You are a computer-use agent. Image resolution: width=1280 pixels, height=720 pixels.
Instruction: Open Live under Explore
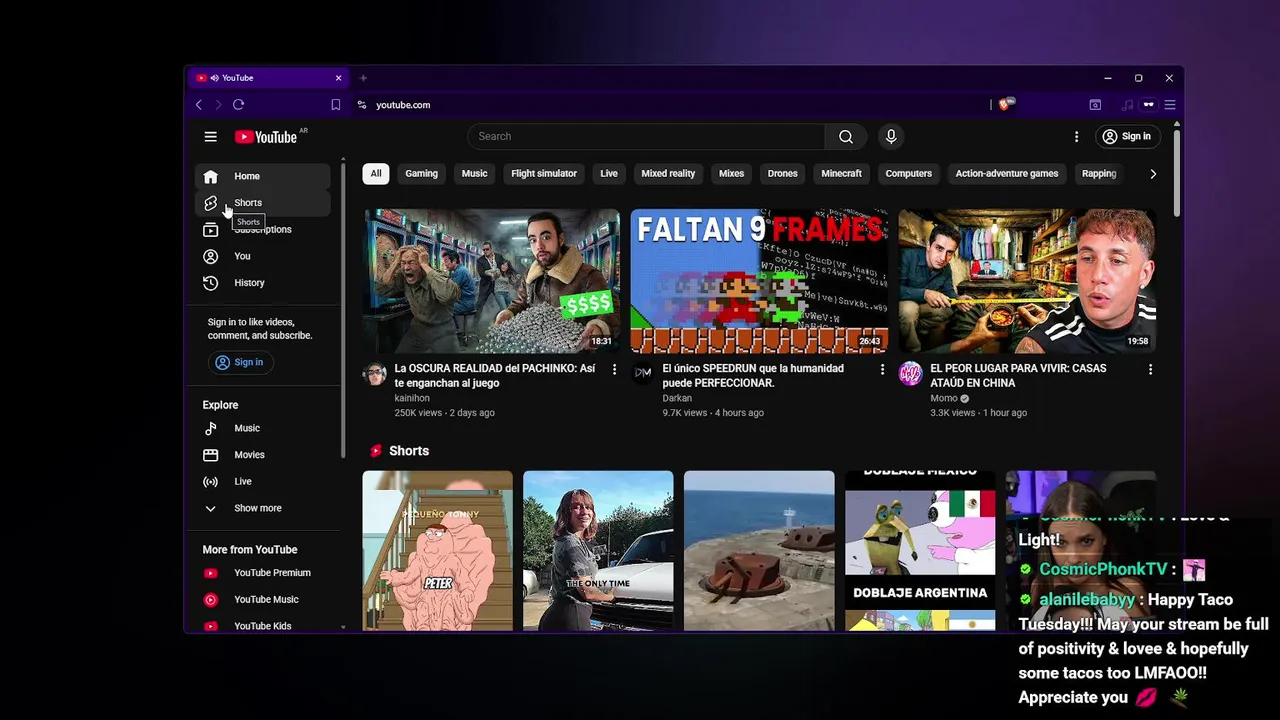pyautogui.click(x=262, y=482)
